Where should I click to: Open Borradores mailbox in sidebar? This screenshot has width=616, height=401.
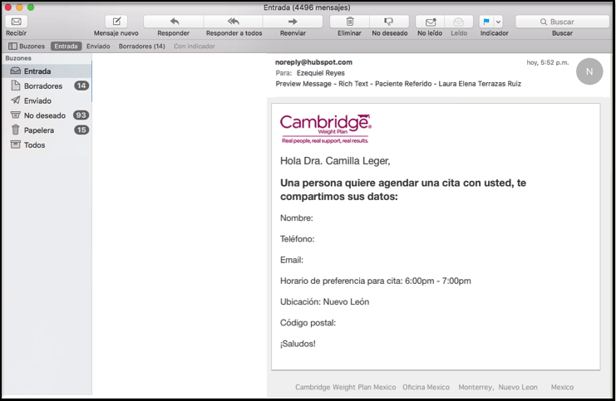[47, 86]
